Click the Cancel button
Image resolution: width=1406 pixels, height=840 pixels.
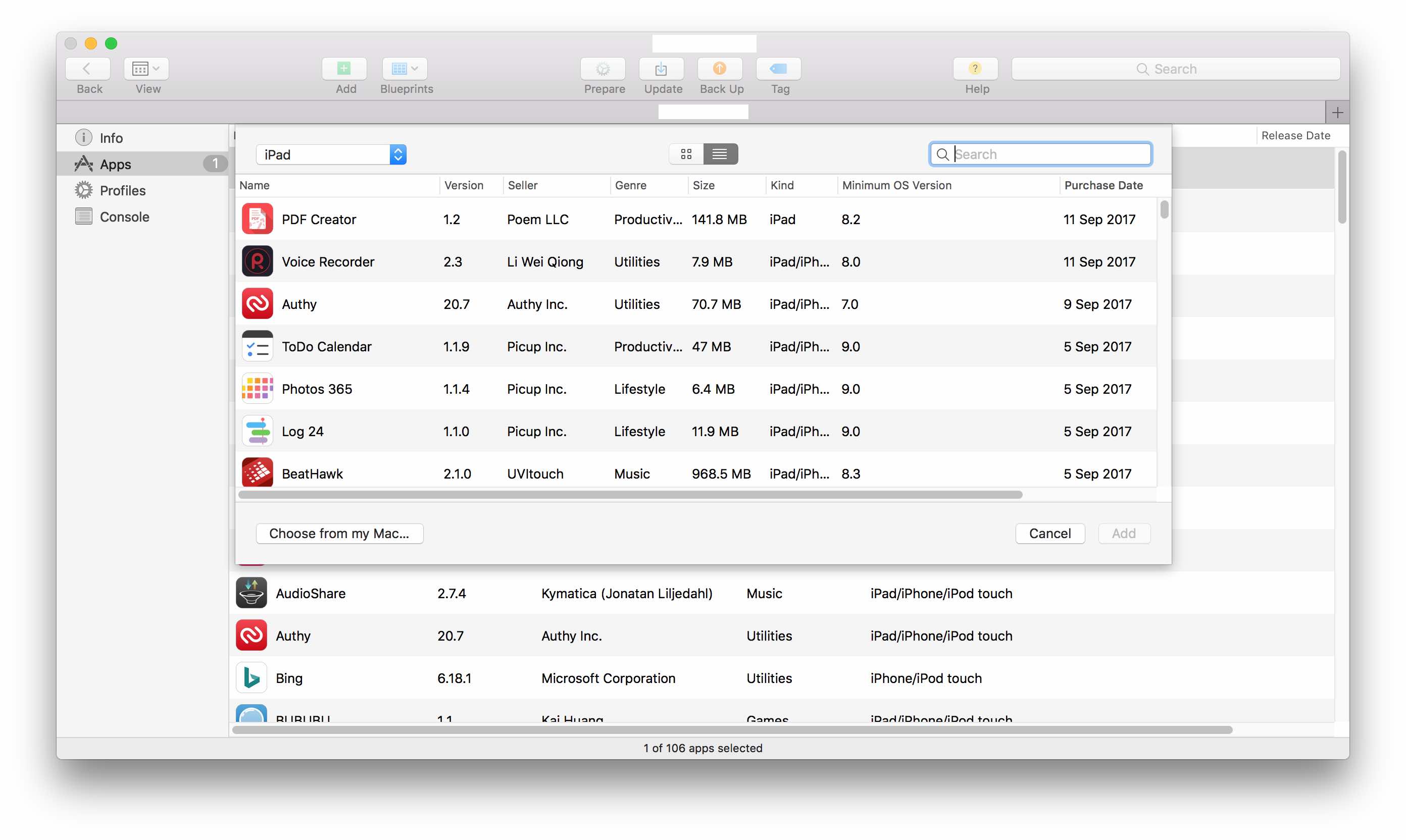coord(1049,533)
